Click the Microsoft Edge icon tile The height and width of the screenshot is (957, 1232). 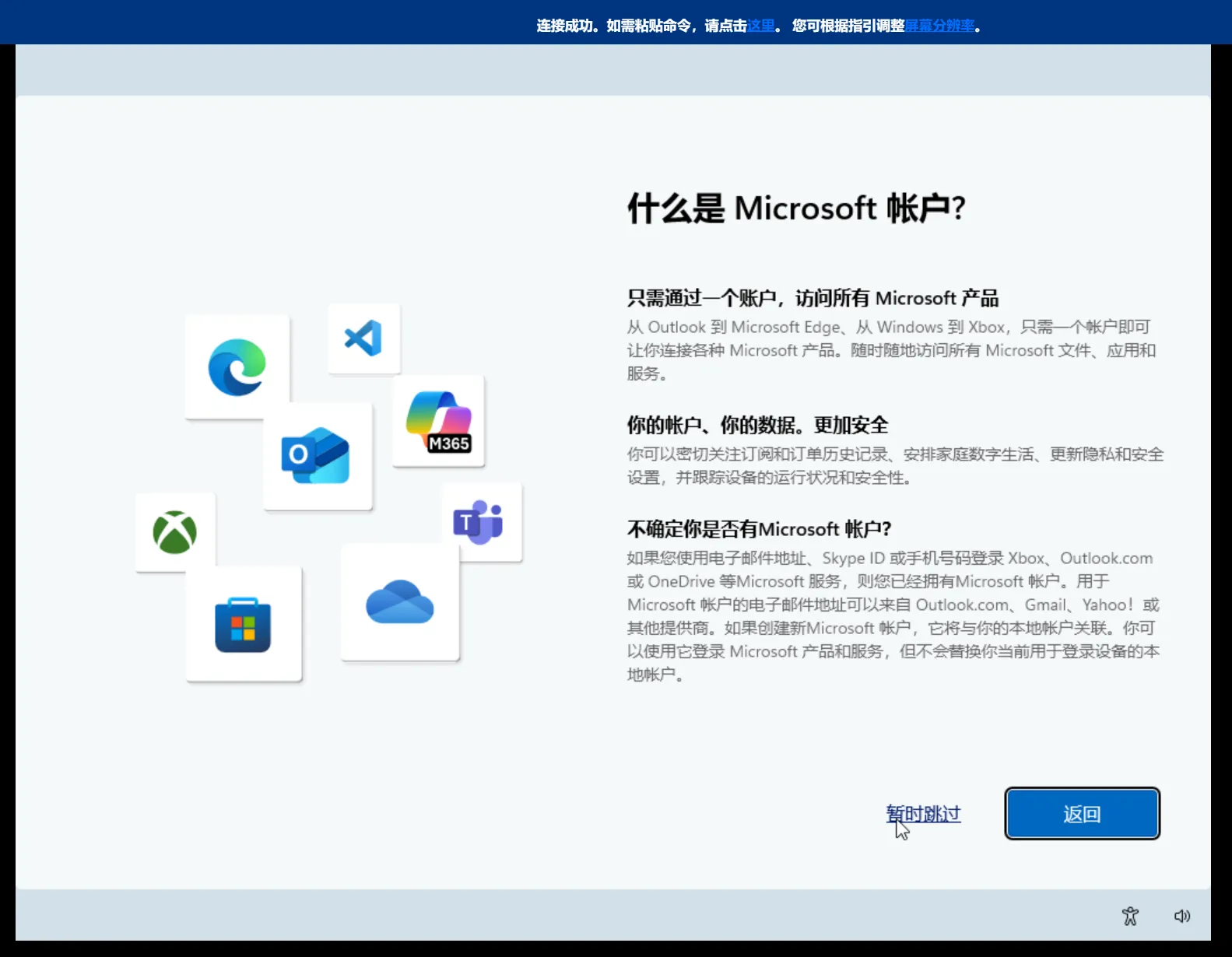[x=237, y=366]
